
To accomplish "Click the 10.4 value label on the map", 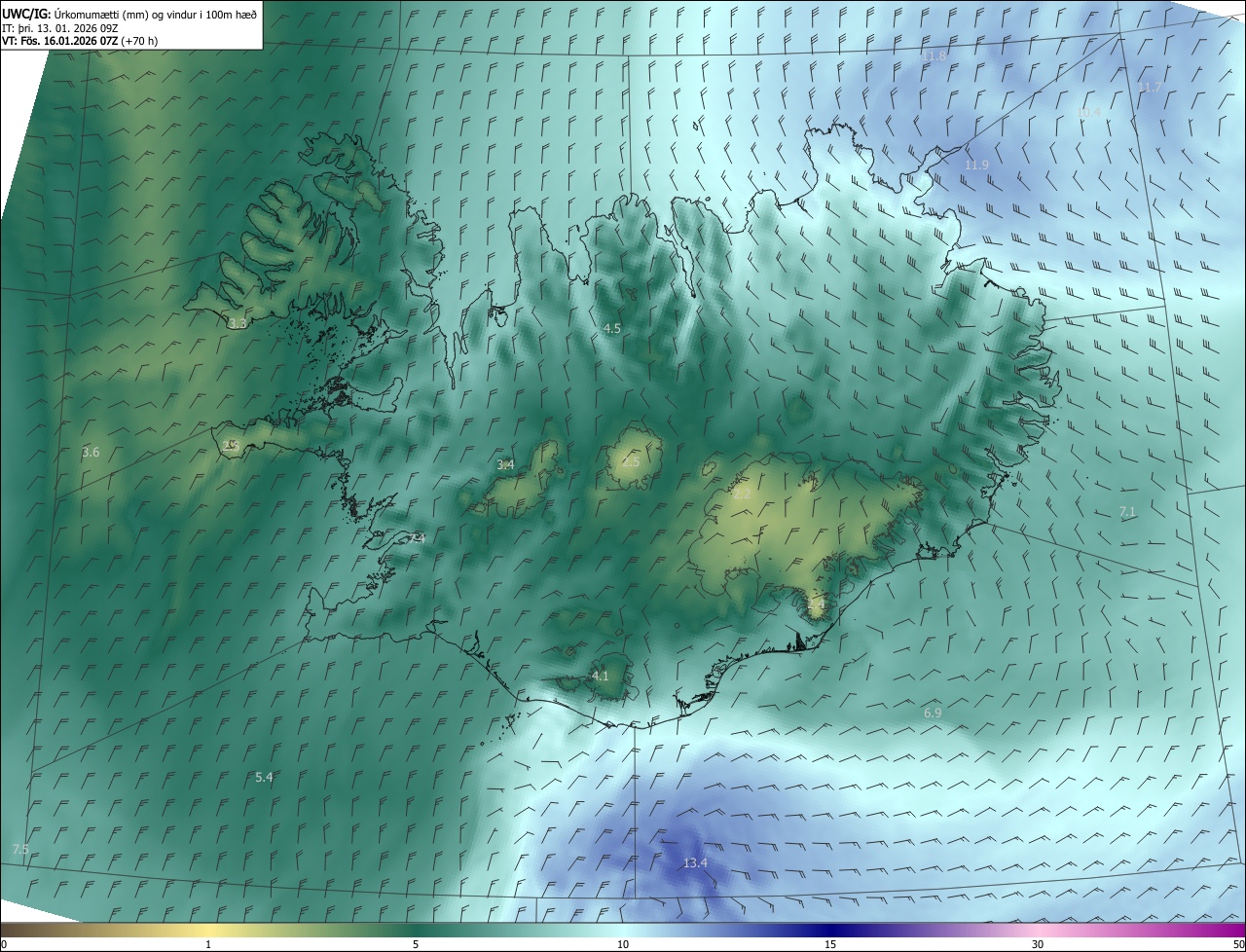I will click(1088, 113).
